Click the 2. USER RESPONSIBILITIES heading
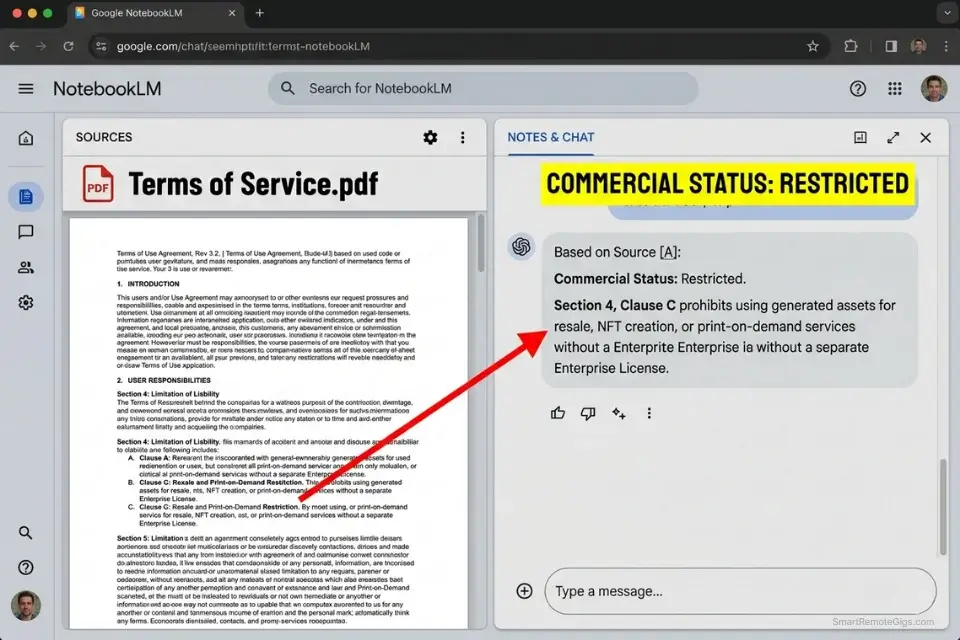Screen dimensions: 960x640 click(163, 380)
